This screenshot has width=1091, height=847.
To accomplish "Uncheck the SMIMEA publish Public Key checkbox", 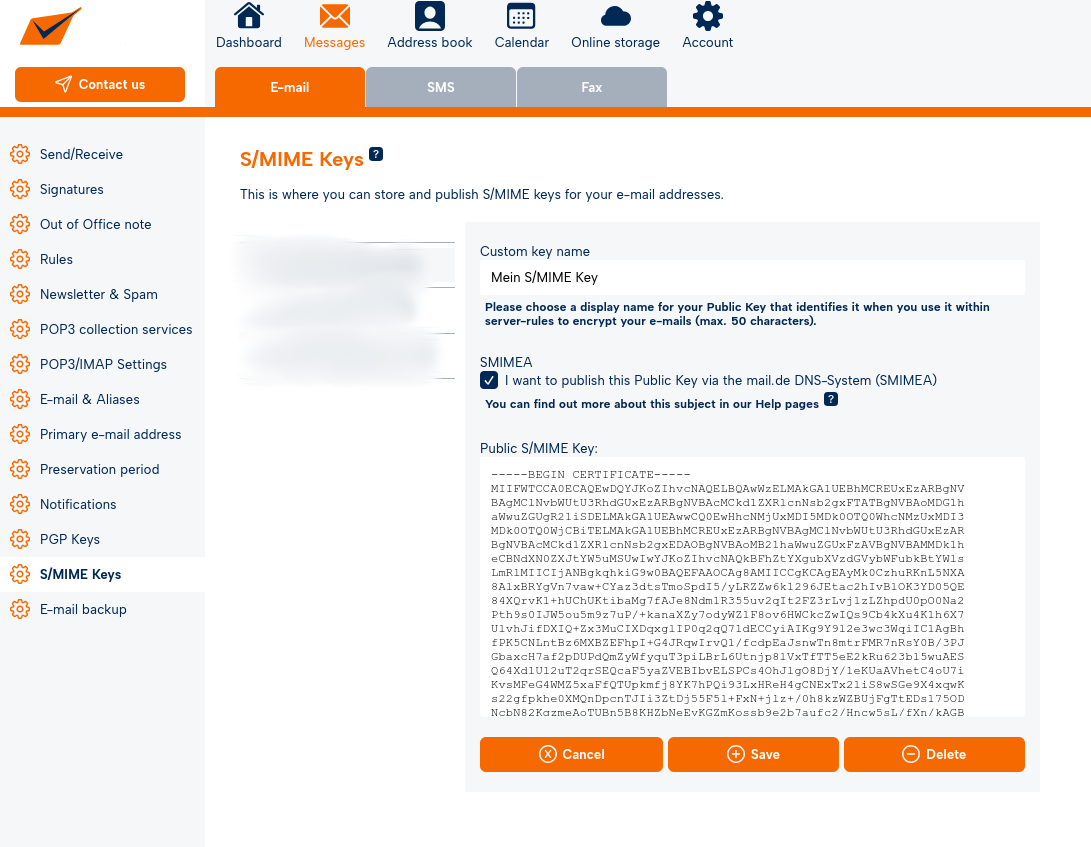I will tap(489, 380).
